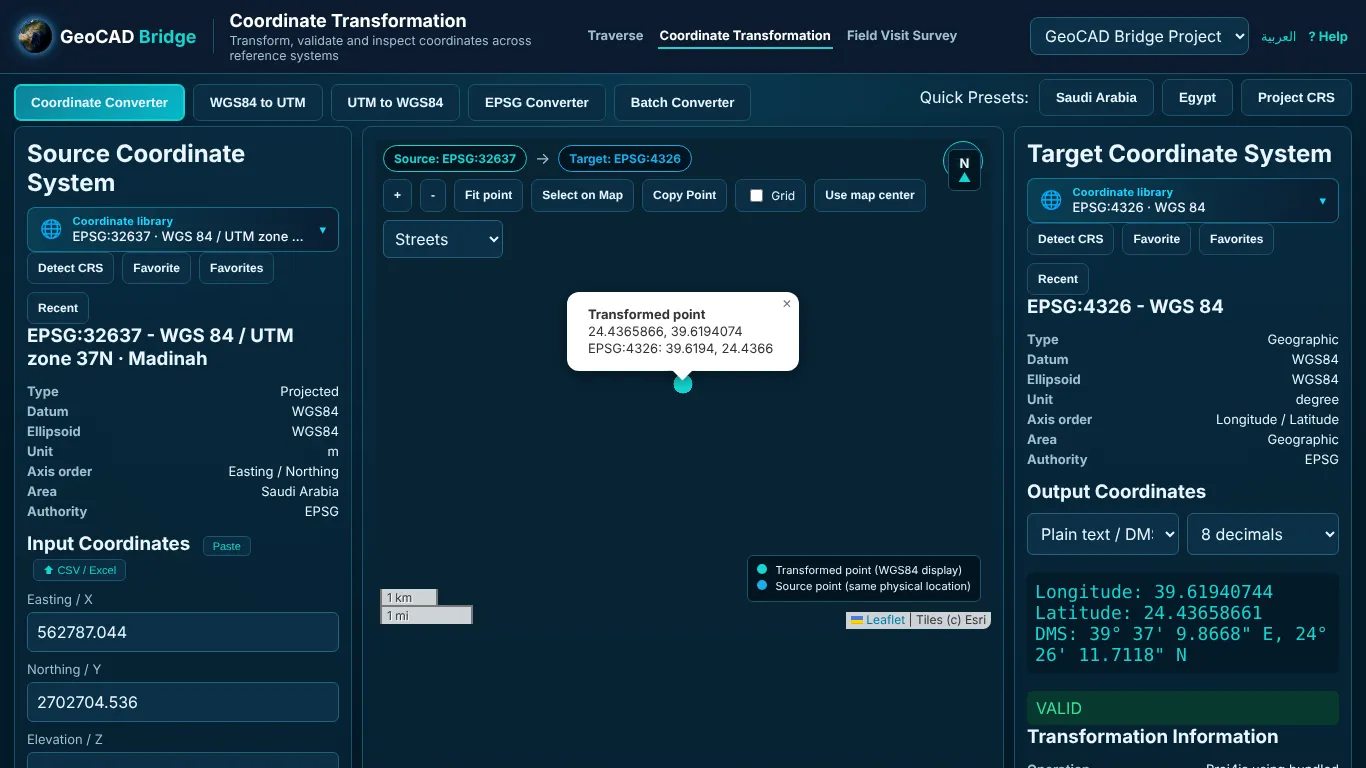
Task: Open the Help link
Action: [x=1328, y=36]
